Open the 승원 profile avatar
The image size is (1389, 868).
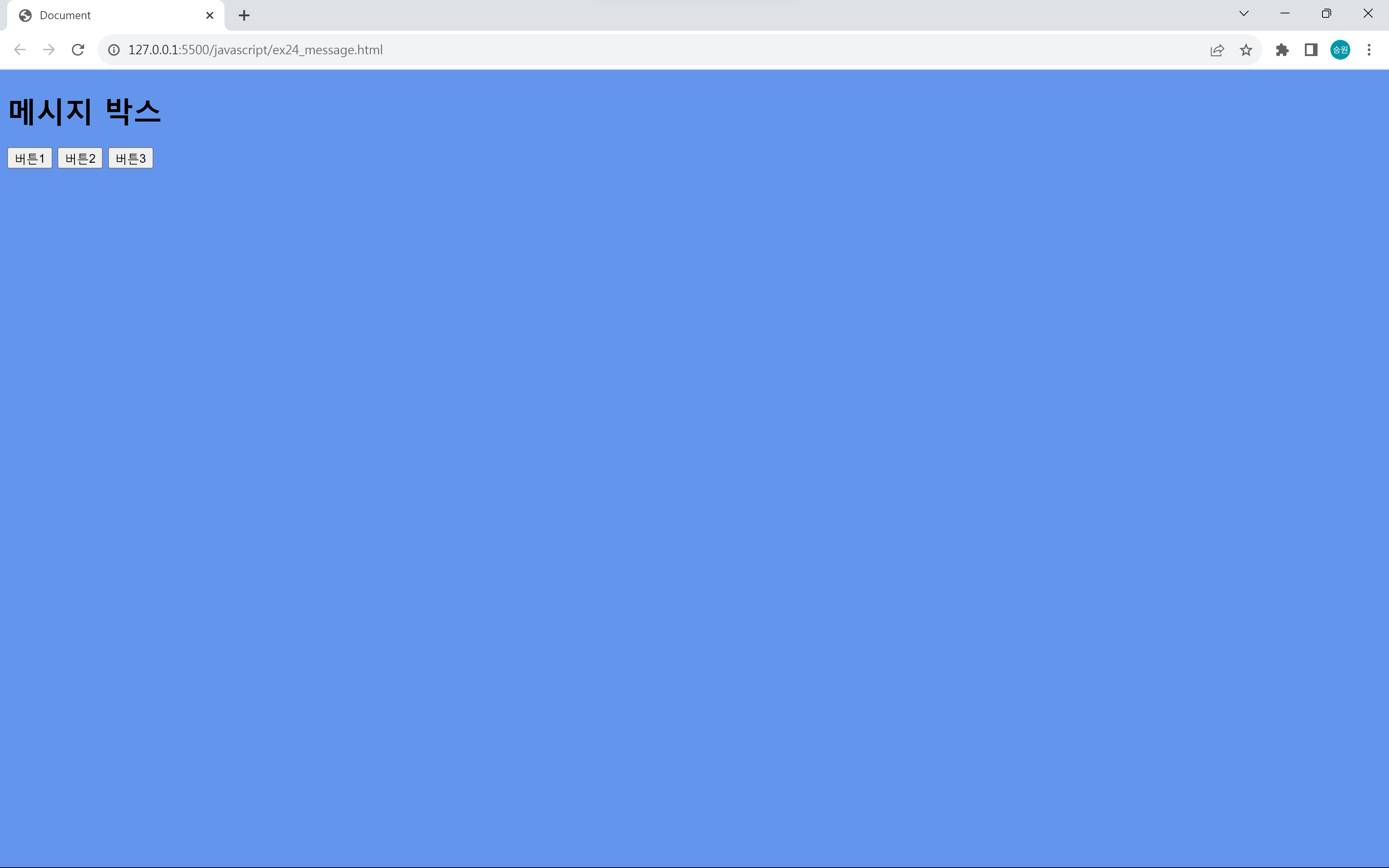click(1340, 50)
